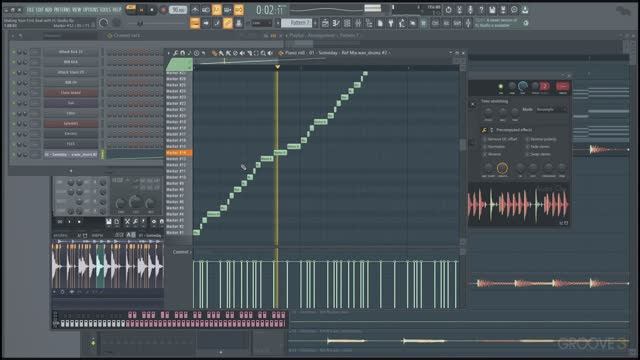Viewport: 640px width, 360px height.
Task: Open the mixer track selector for 808 Kick
Action: pyautogui.click(x=35, y=62)
